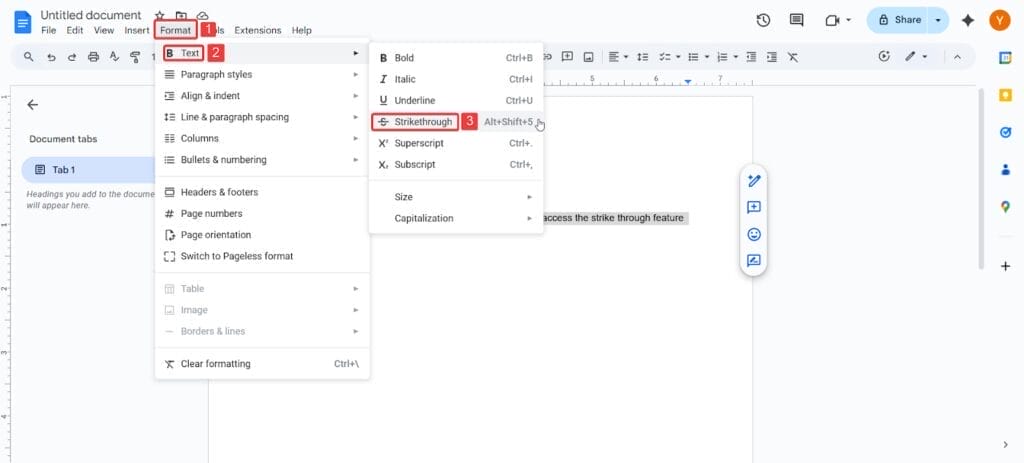Open the Insert menu
The width and height of the screenshot is (1024, 463).
[x=136, y=30]
